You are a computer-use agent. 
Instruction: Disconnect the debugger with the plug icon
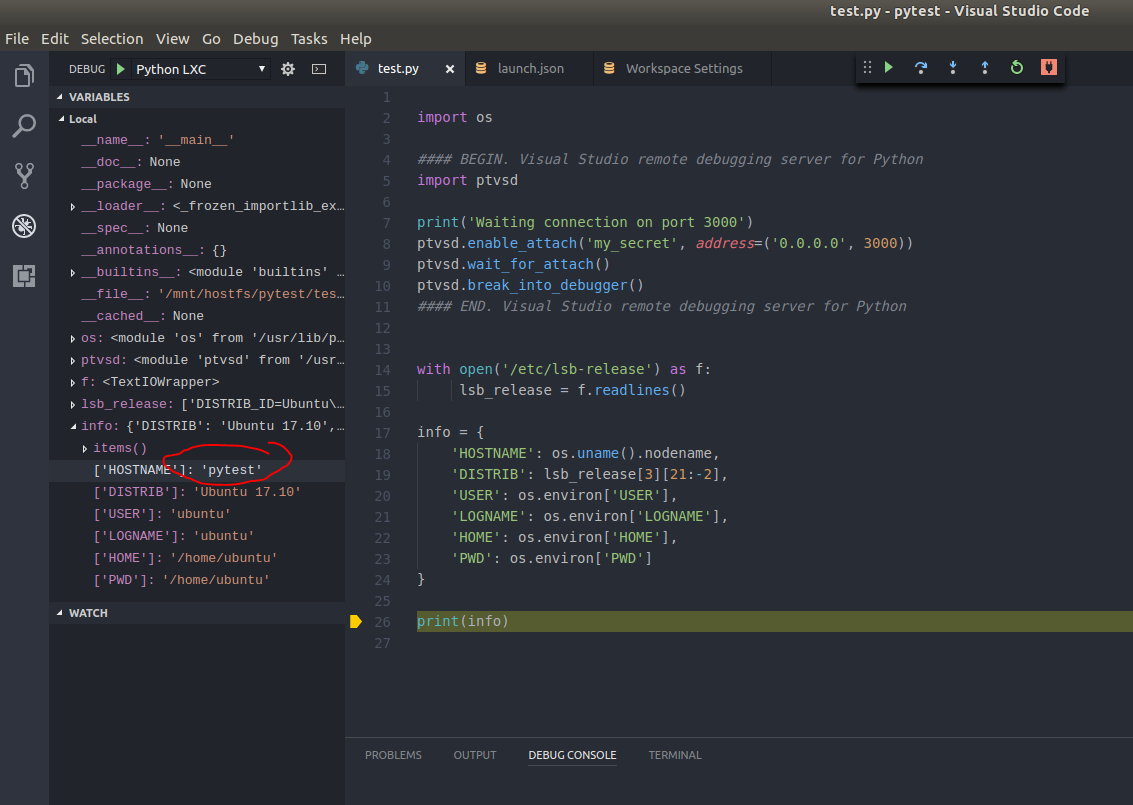(1048, 67)
